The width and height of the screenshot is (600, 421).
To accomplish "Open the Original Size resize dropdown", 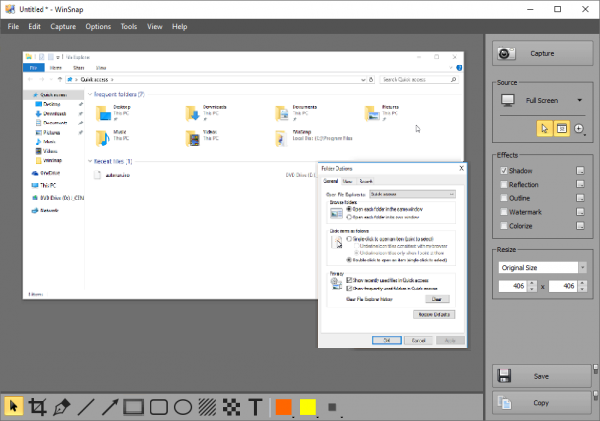I will coord(582,268).
